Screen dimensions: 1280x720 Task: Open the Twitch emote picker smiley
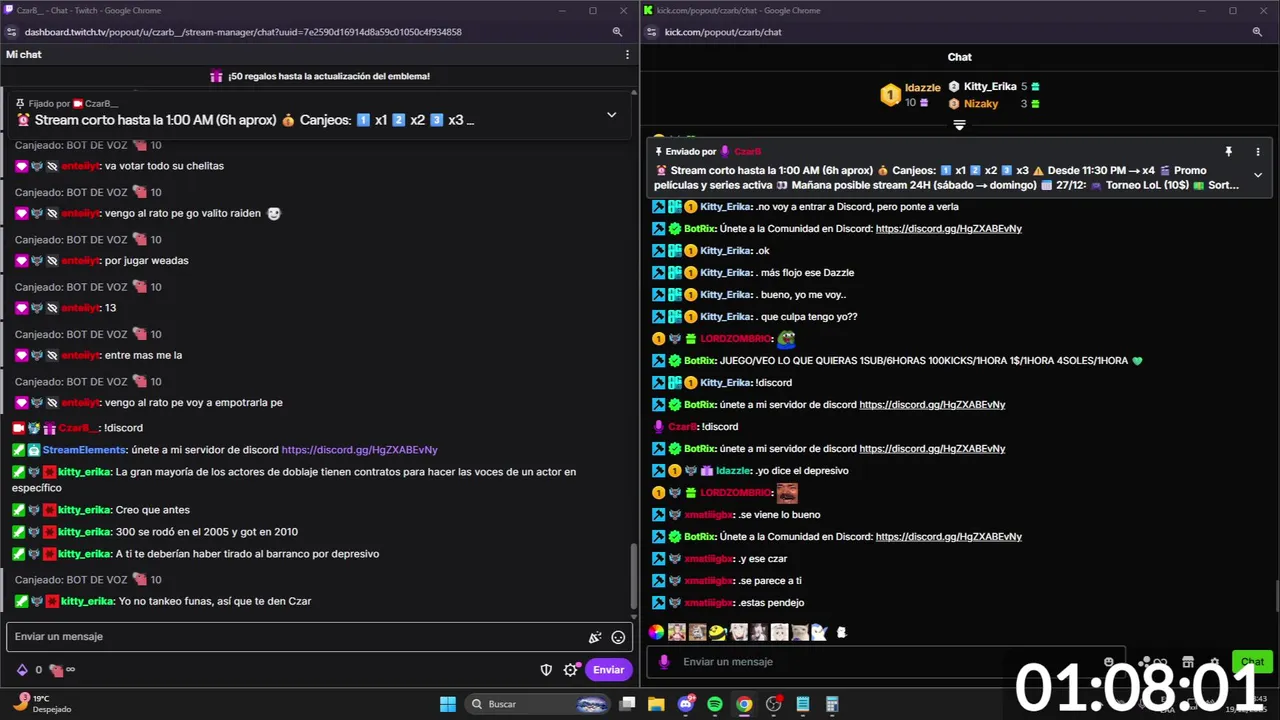[x=618, y=637]
